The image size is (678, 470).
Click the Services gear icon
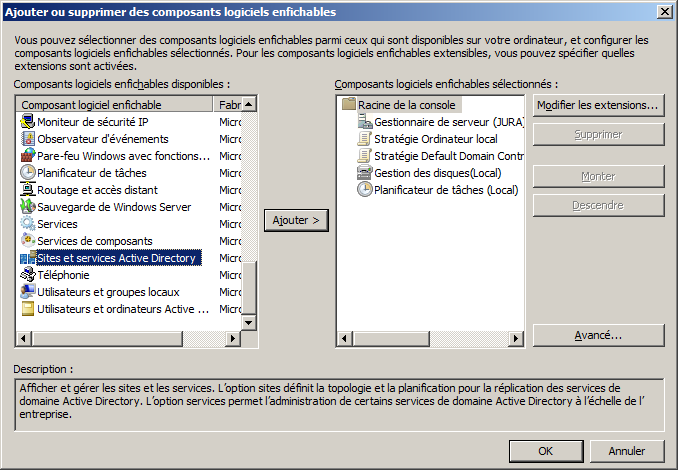(x=28, y=224)
